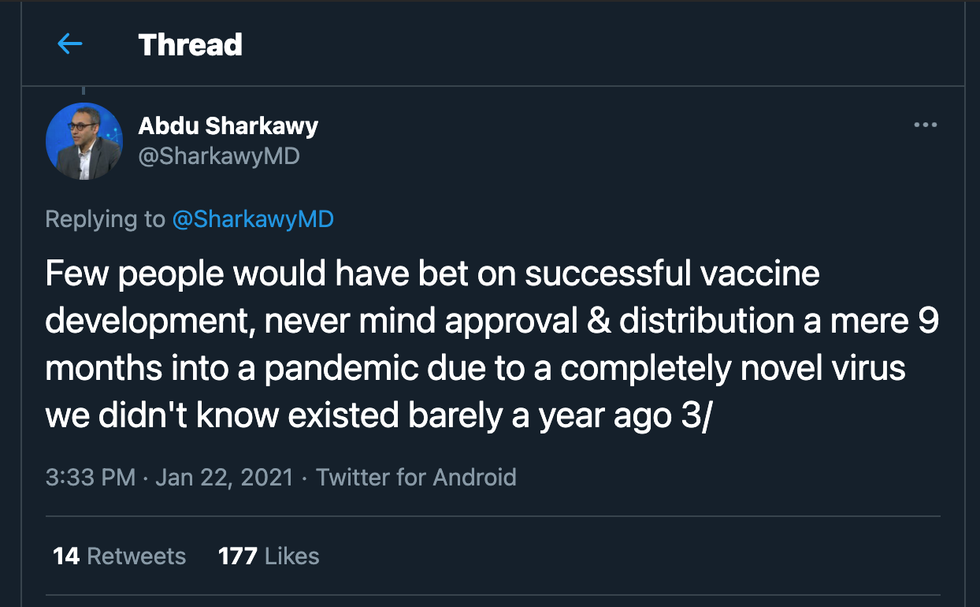View the 177 Likes list
This screenshot has width=980, height=607.
coord(268,556)
